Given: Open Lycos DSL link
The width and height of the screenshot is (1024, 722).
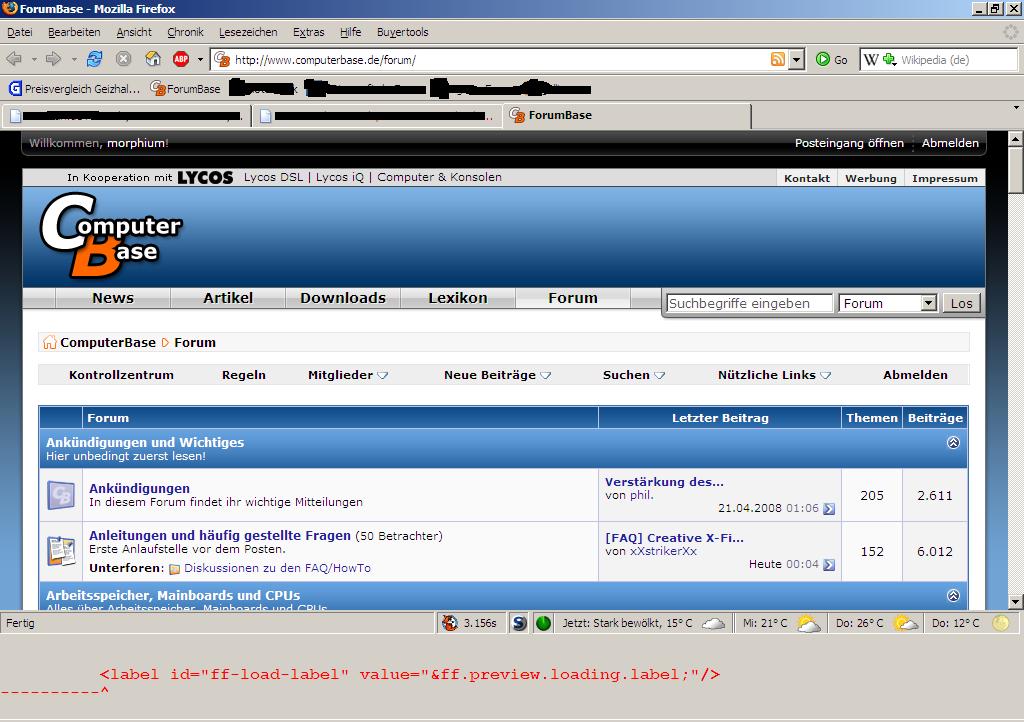Looking at the screenshot, I should (x=274, y=177).
